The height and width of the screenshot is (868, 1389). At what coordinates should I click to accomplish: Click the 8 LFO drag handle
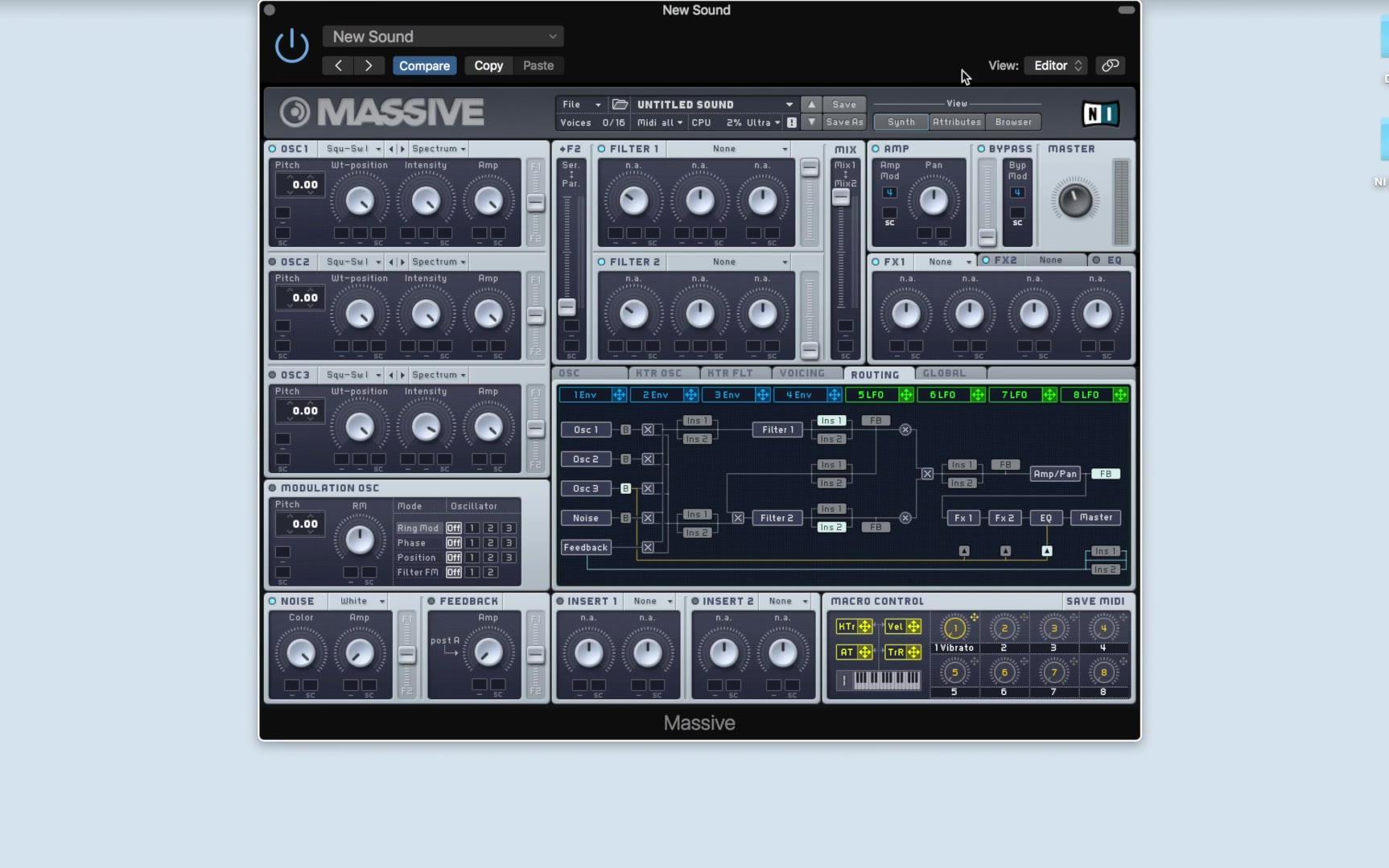(x=1120, y=395)
